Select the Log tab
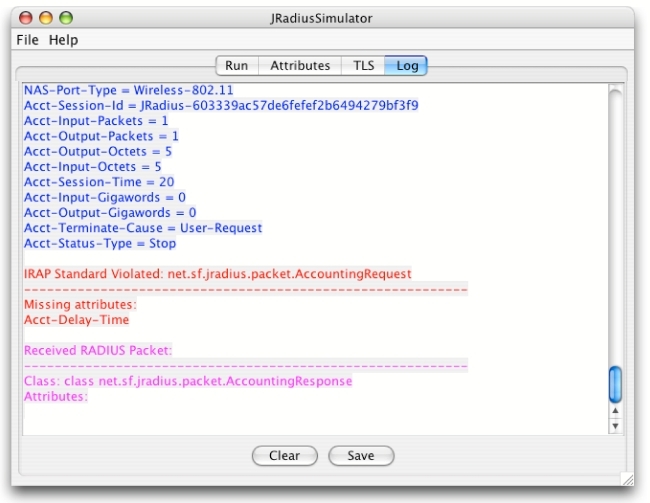This screenshot has height=503, width=650. (407, 66)
